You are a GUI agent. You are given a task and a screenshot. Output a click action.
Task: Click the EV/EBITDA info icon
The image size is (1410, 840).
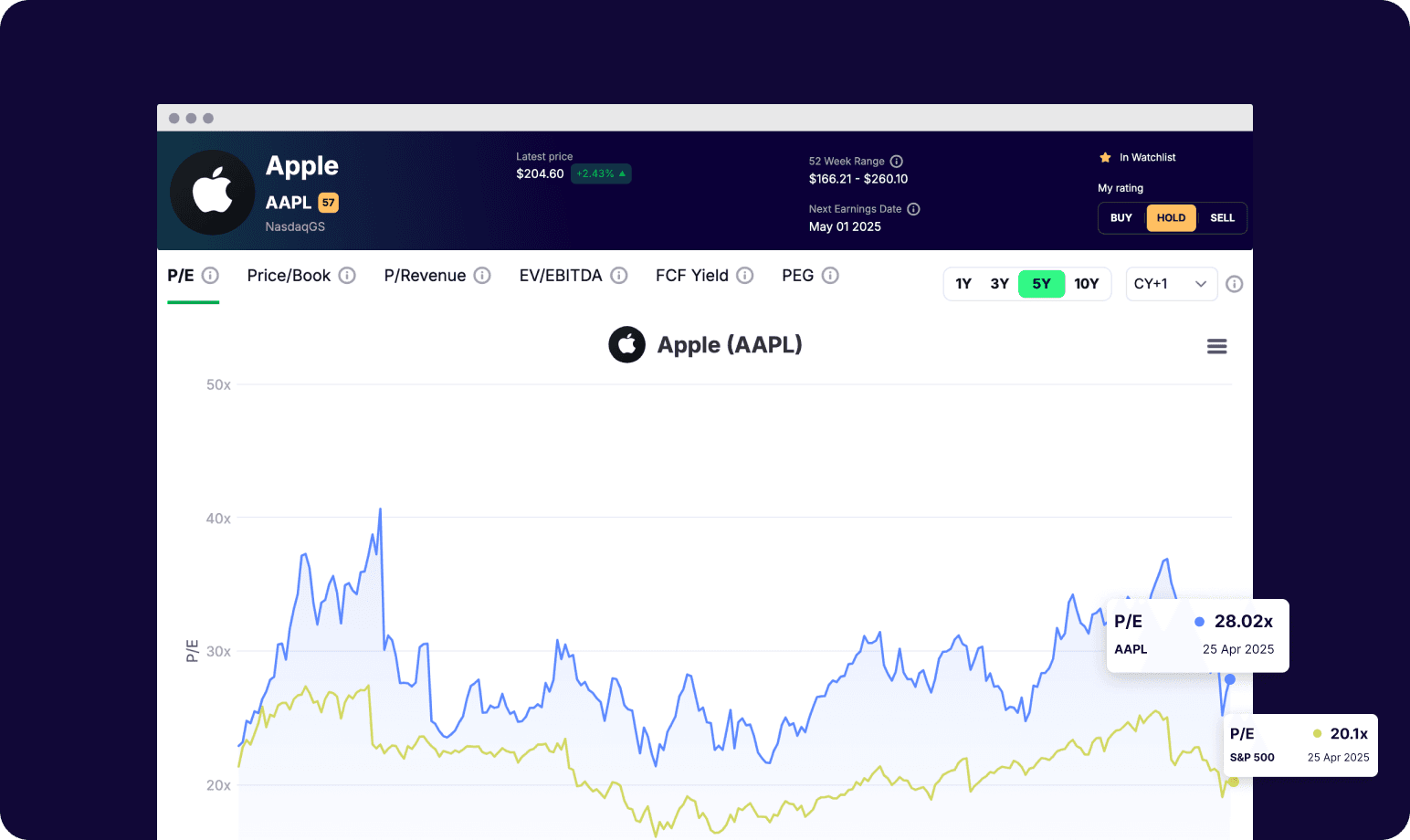(619, 276)
